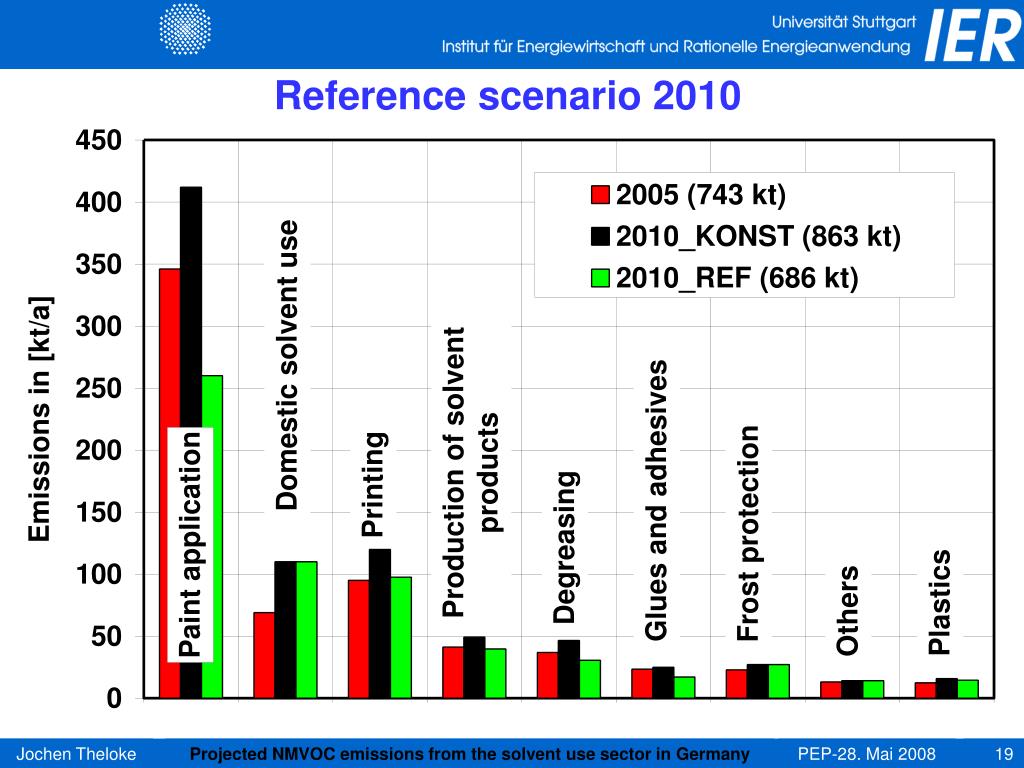Screen dimensions: 1024x768
Task: Click the 200 y-axis tick label
Action: pos(99,450)
